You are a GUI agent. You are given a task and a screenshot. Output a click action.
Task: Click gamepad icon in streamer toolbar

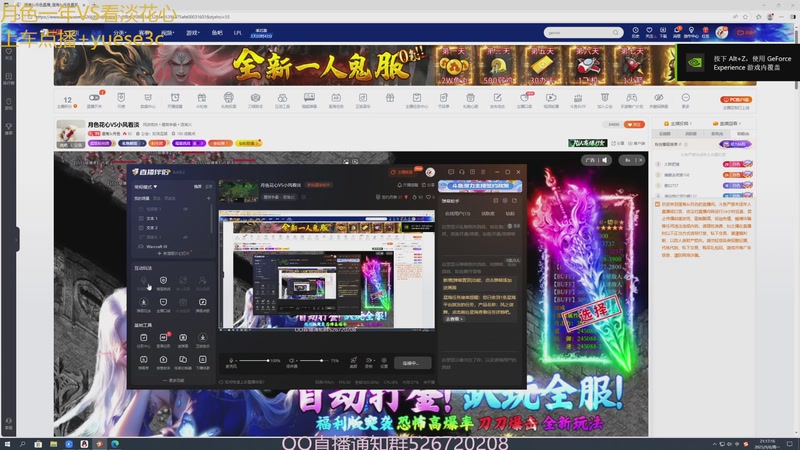click(x=631, y=97)
